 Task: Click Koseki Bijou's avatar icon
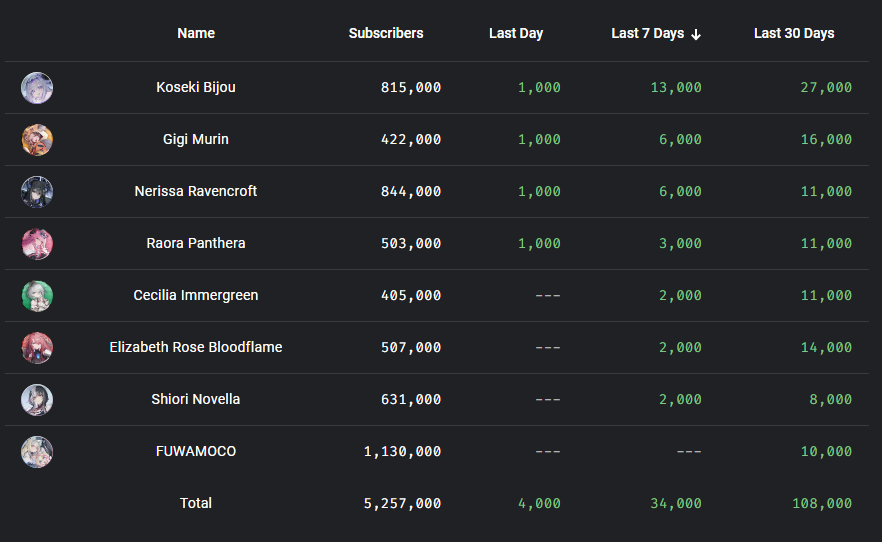(x=37, y=88)
